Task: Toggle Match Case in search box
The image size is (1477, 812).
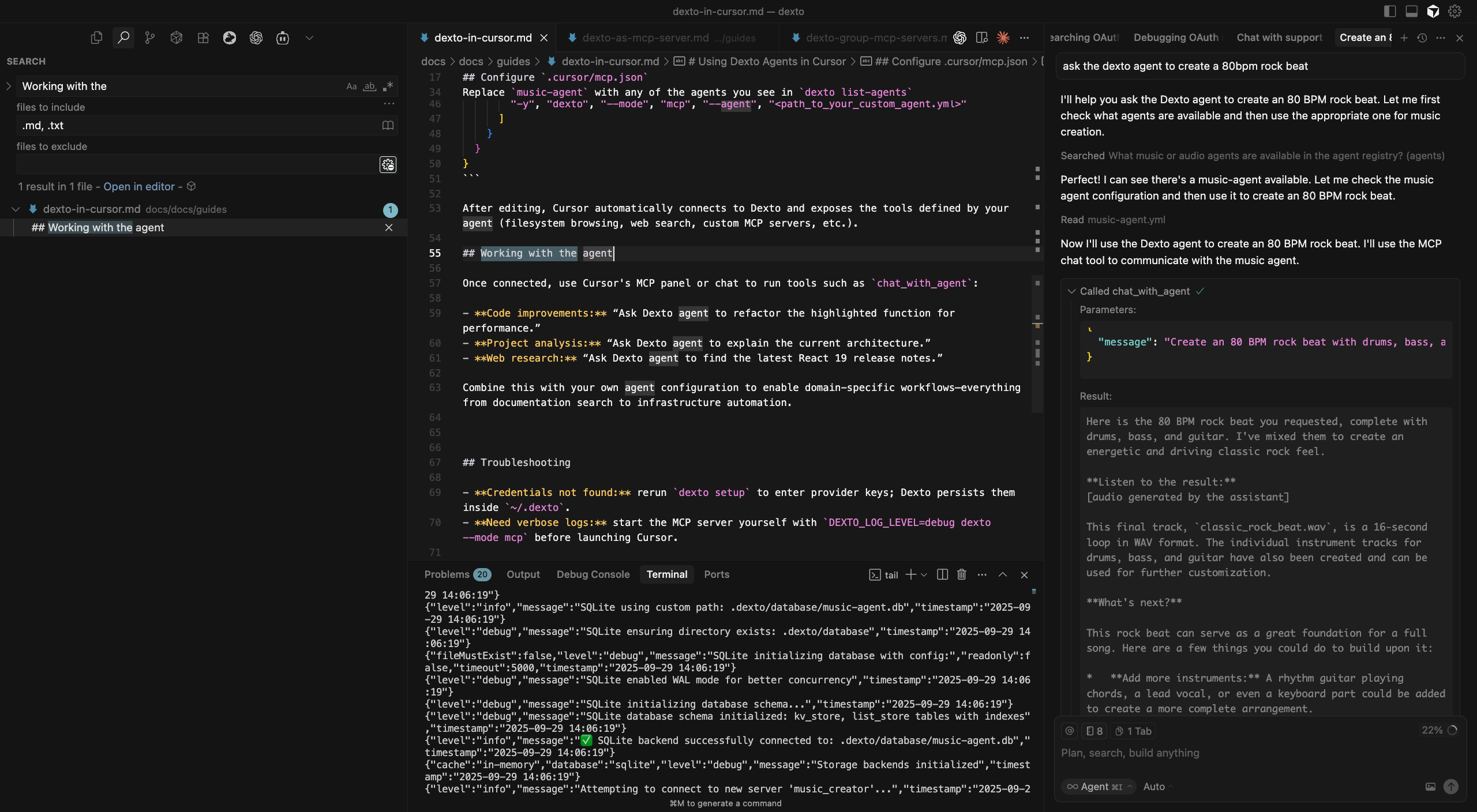Action: tap(351, 86)
